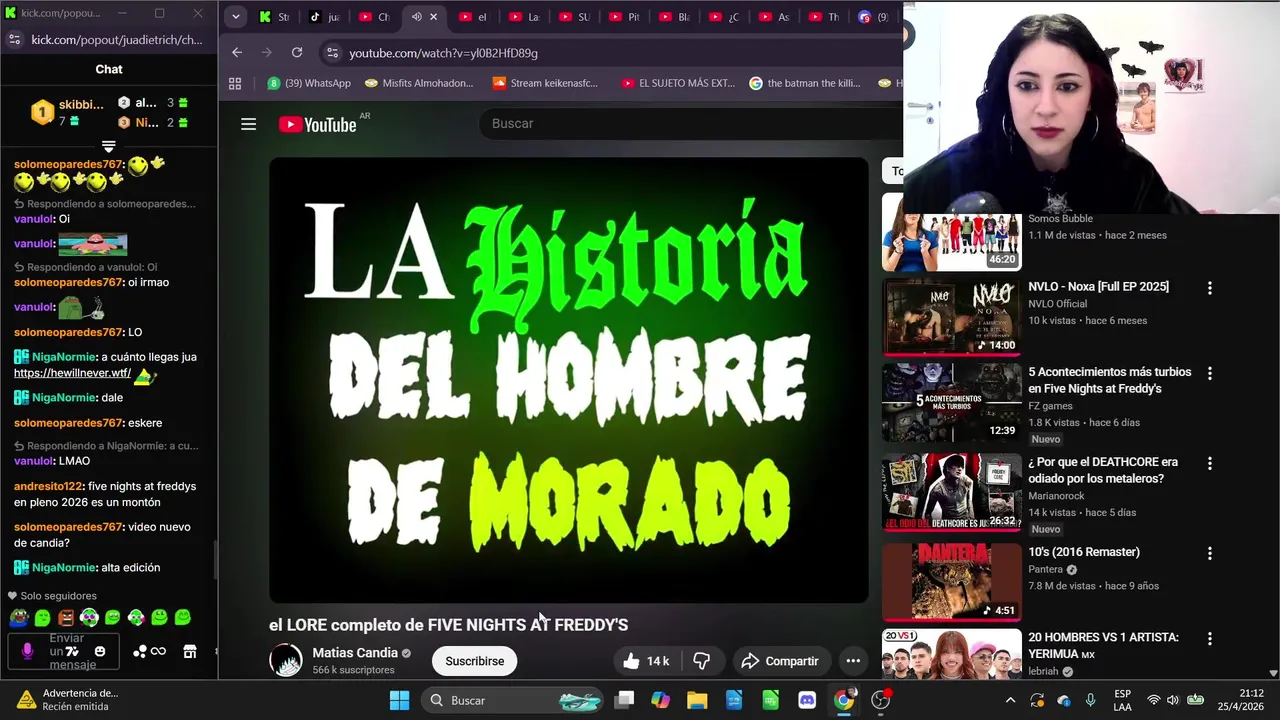Play the Pantera 10's thumbnail
1280x720 pixels.
click(x=951, y=582)
